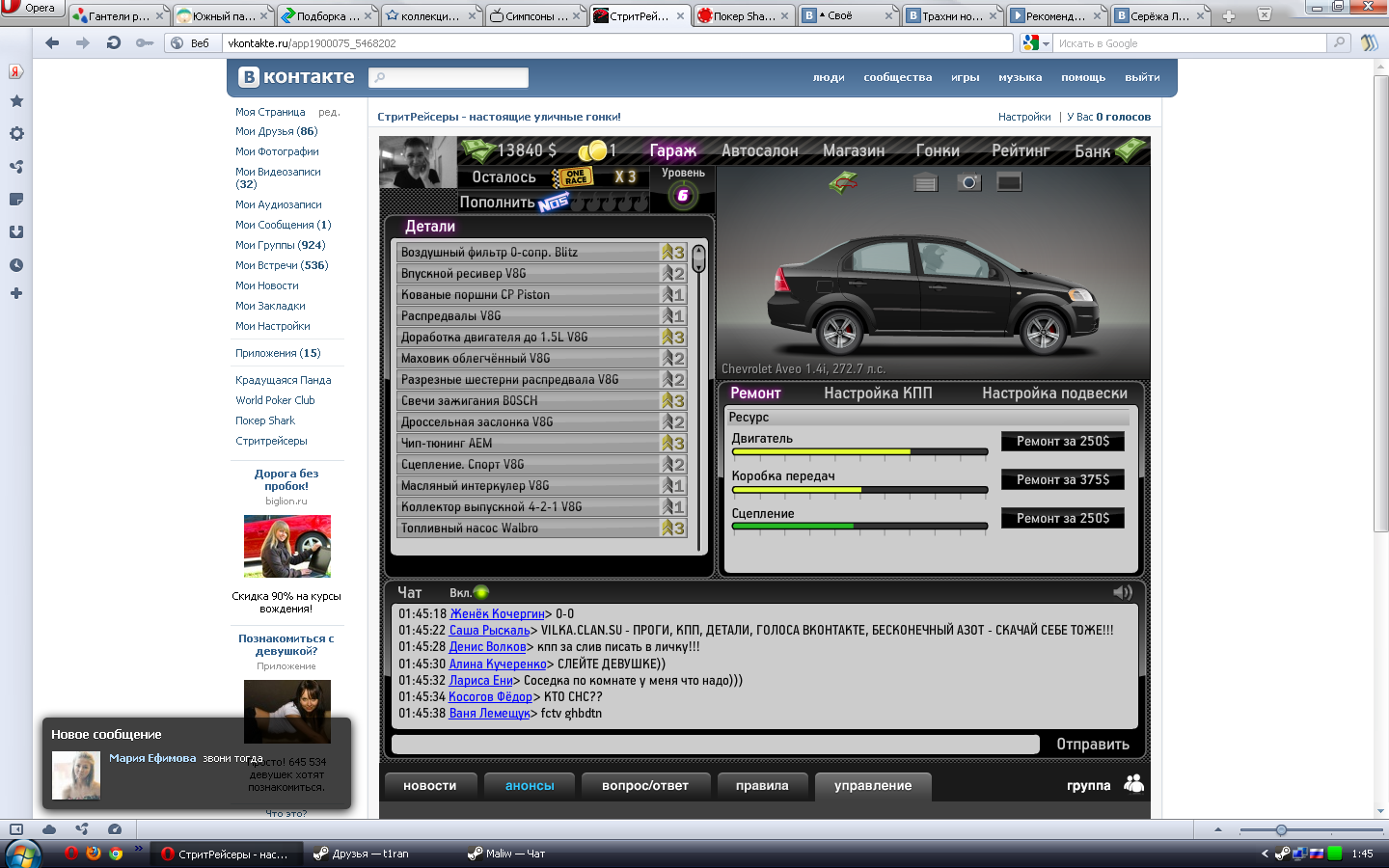Image resolution: width=1389 pixels, height=868 pixels.
Task: Launch Chrome from taskbar quick launch
Action: pos(116,854)
